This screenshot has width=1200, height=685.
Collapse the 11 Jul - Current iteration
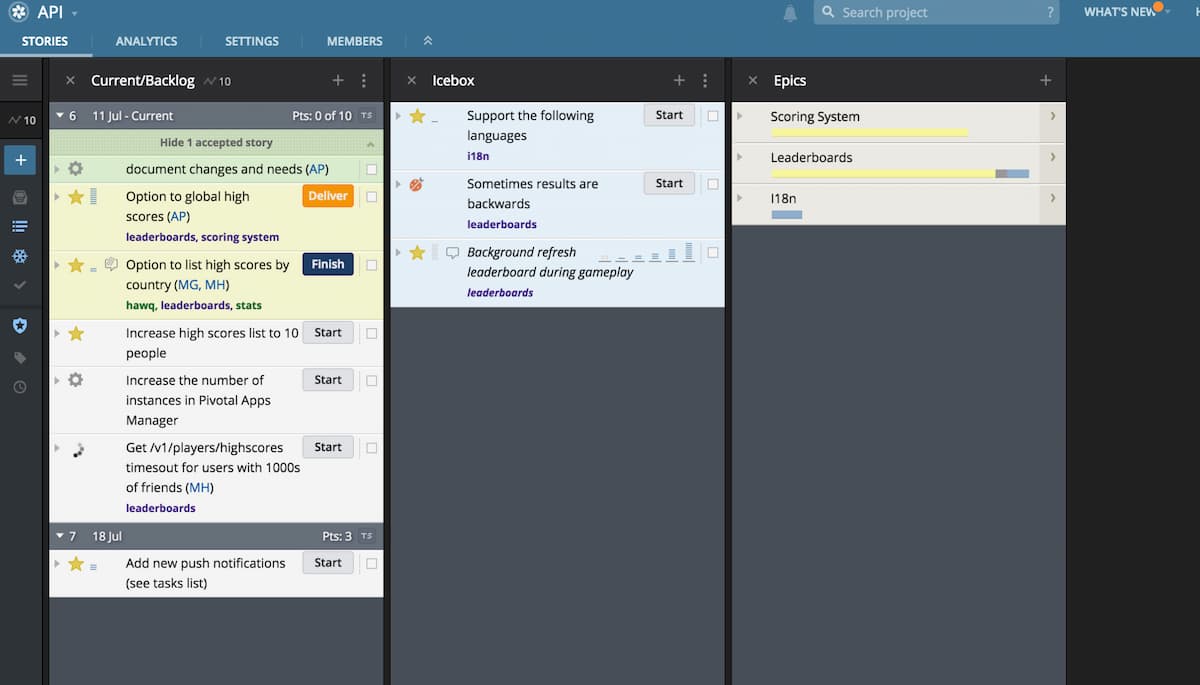click(60, 116)
